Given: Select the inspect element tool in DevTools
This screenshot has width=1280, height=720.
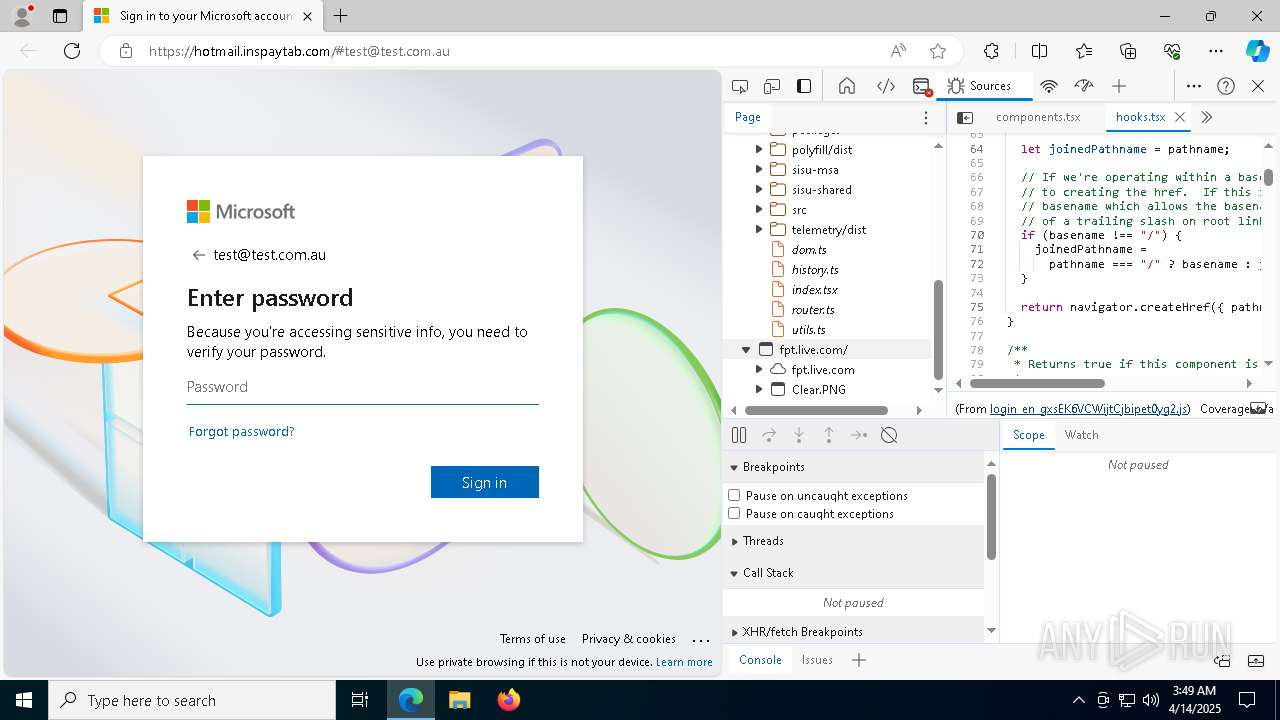Looking at the screenshot, I should (x=740, y=86).
